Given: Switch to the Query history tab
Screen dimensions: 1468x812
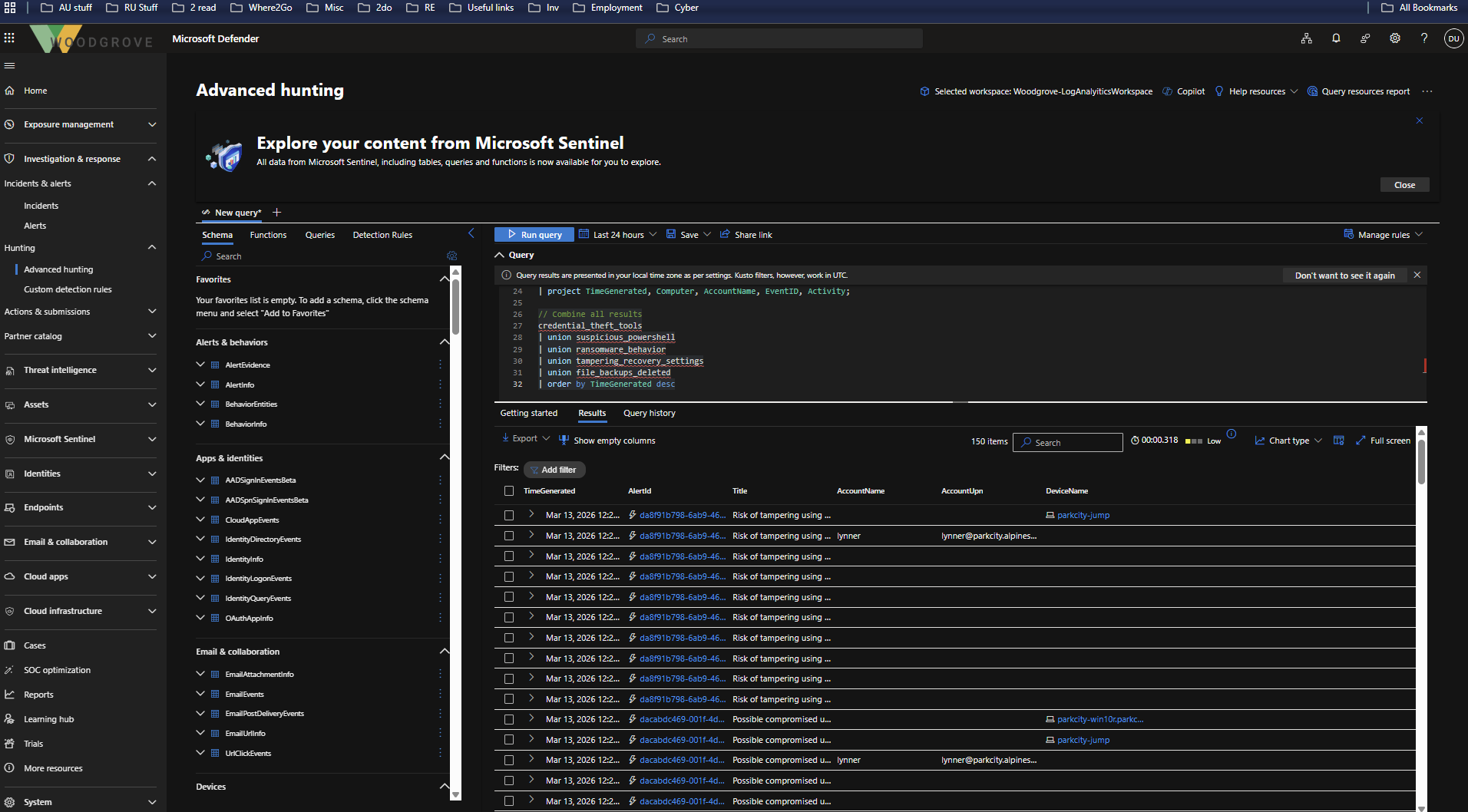Looking at the screenshot, I should coord(649,413).
